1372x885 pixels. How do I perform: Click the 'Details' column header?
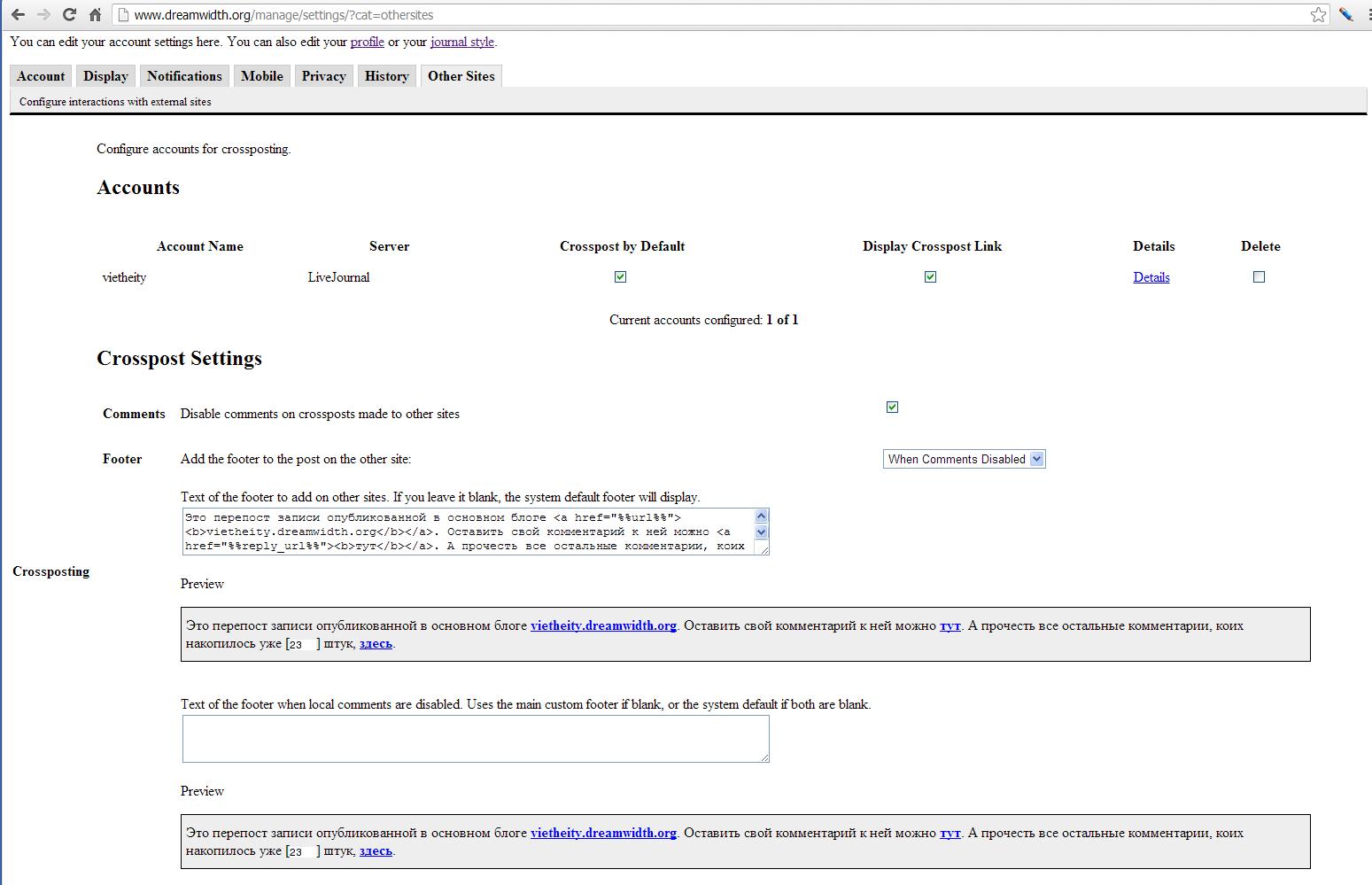1154,246
